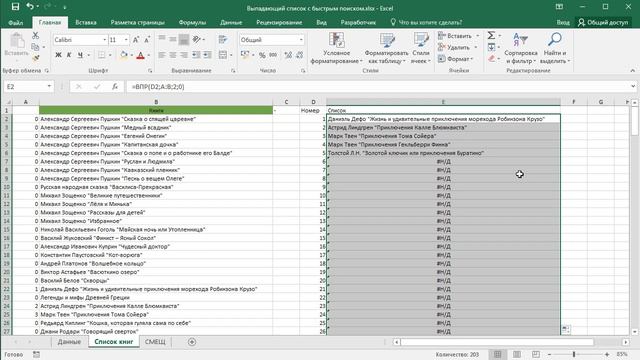Toggle Italic formatting (К)
Screen dimensions: 640x360
point(69,55)
